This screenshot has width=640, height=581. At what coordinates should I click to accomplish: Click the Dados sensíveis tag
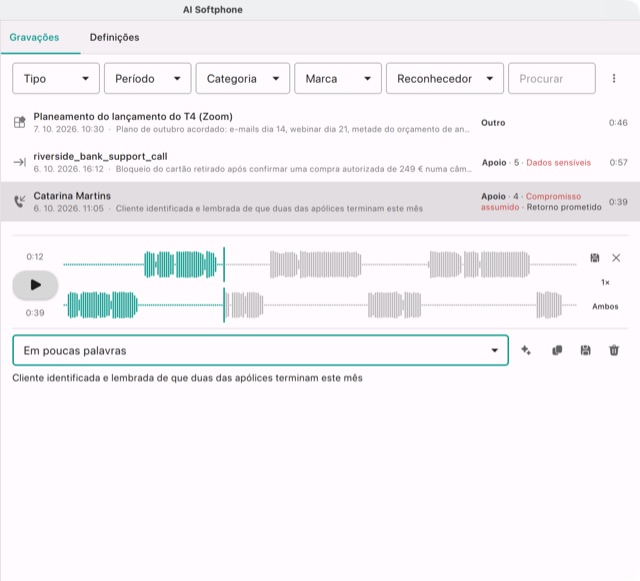[558, 163]
